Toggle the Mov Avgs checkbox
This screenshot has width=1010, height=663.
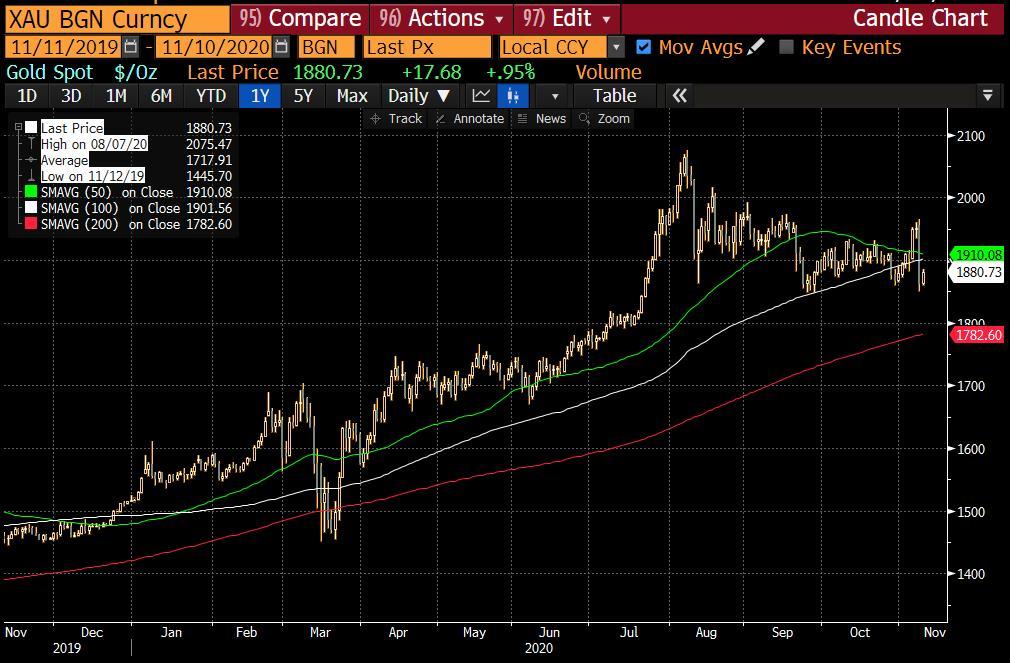(x=643, y=47)
